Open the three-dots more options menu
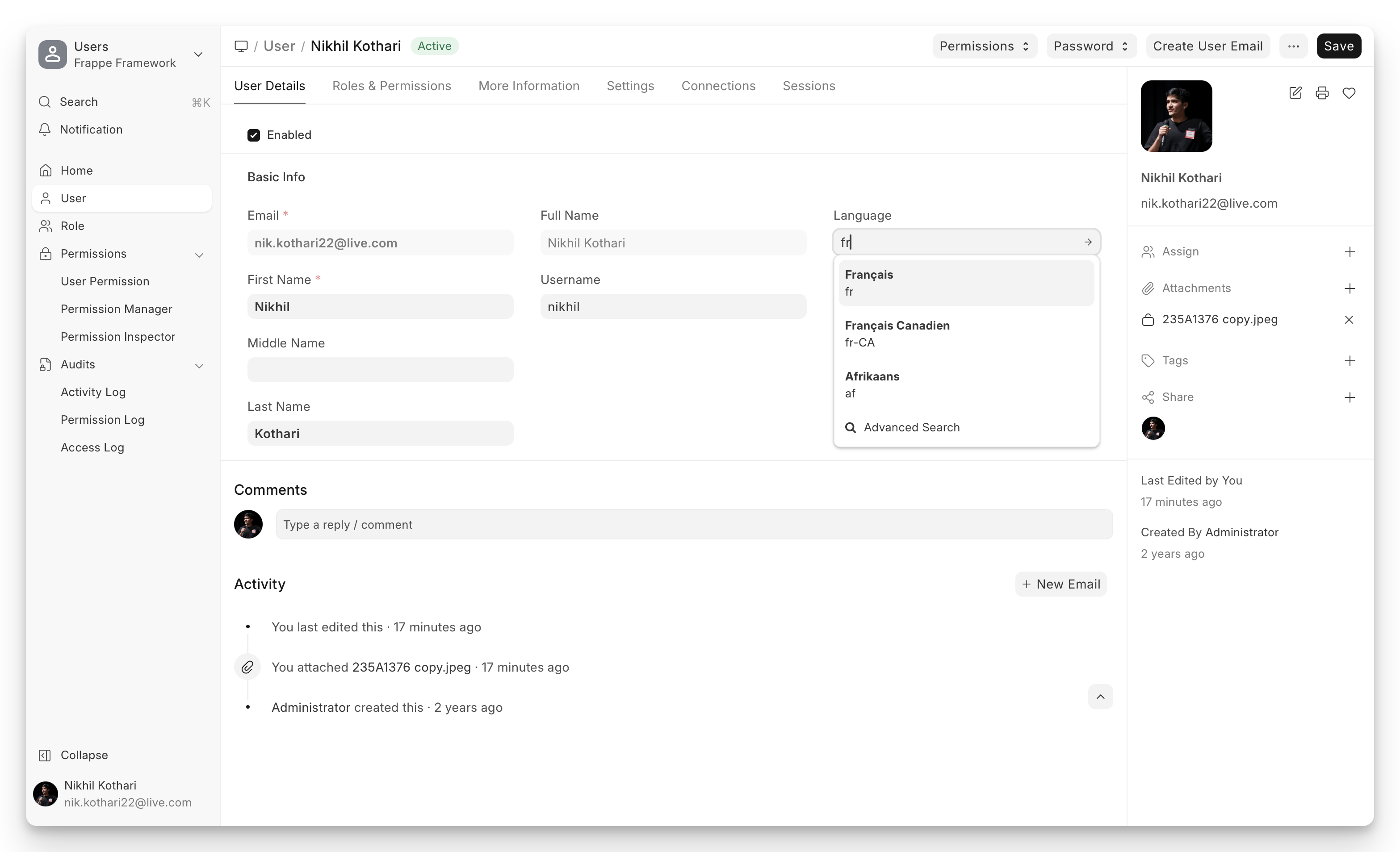Viewport: 1400px width, 852px height. 1293,46
